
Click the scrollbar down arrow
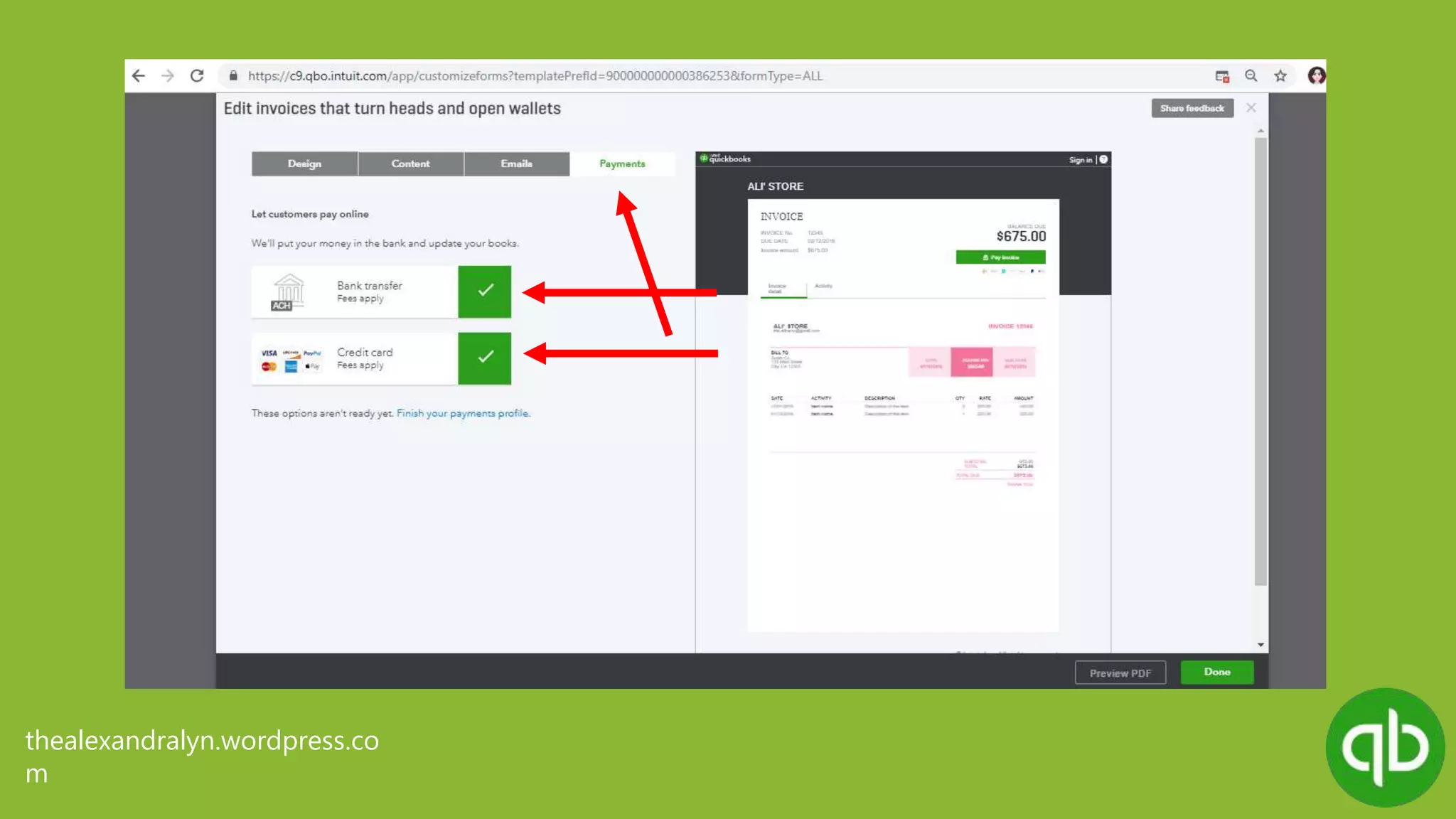1260,645
